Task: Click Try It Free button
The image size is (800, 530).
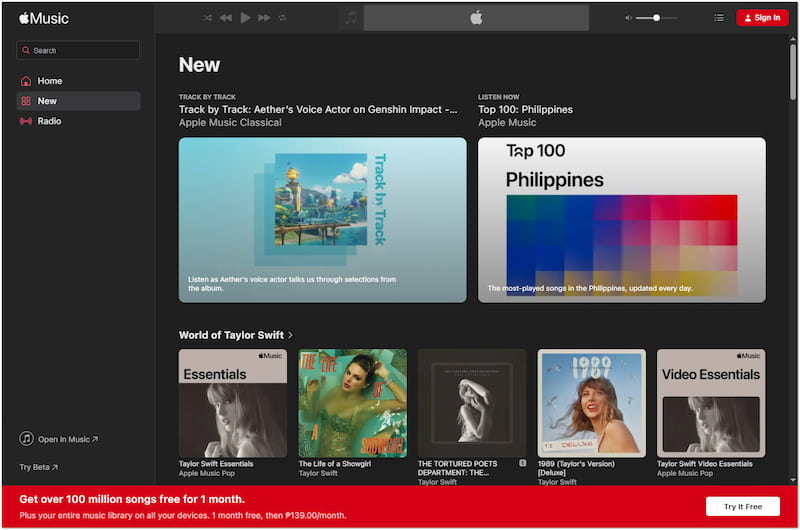Action: [742, 507]
